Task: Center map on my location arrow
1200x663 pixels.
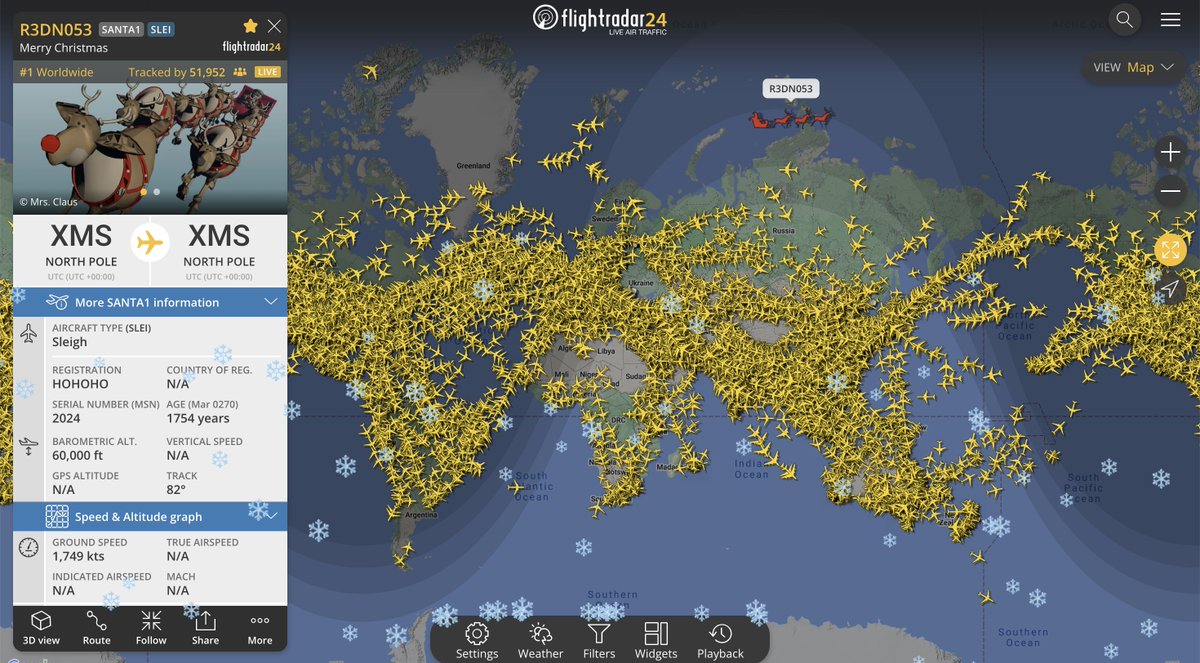Action: click(1170, 289)
